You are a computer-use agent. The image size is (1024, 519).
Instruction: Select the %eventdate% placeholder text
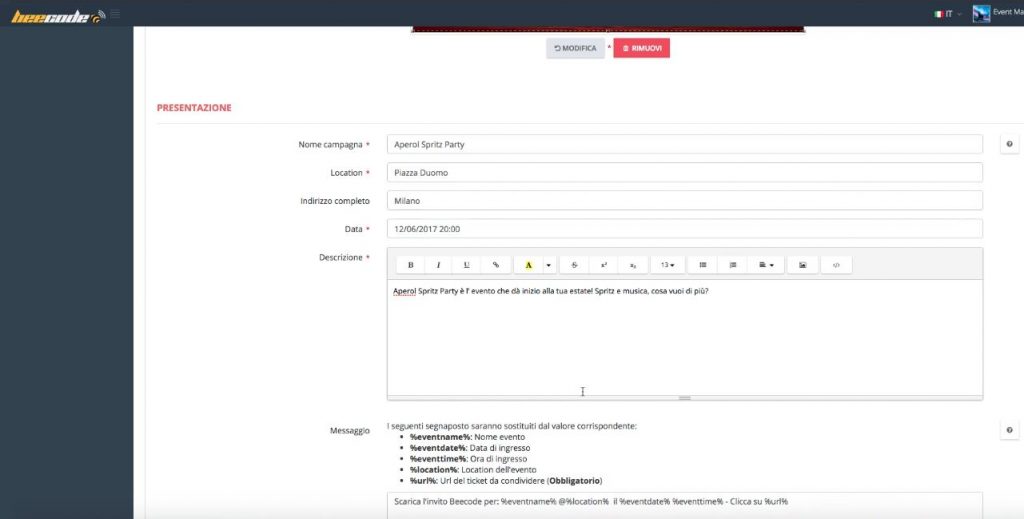[438, 448]
